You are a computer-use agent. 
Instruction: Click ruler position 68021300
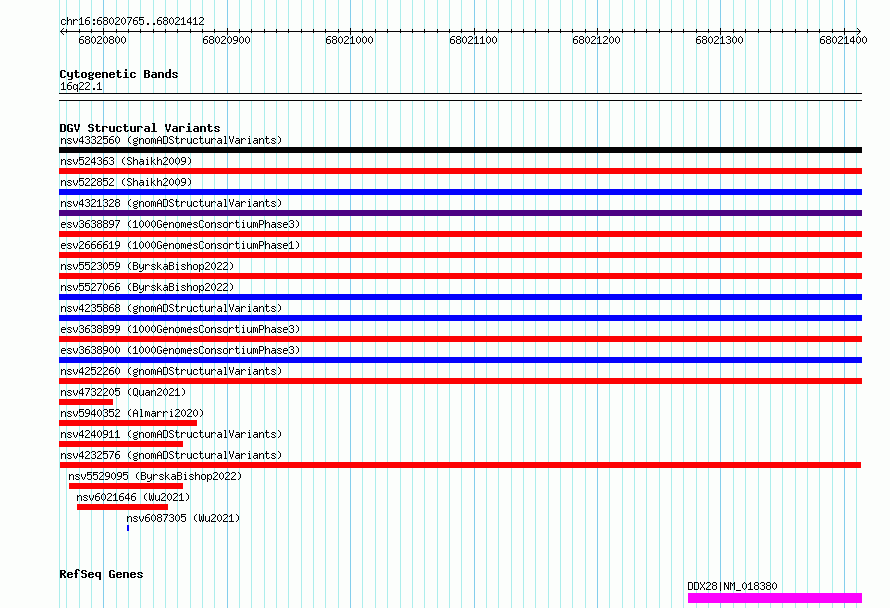[719, 40]
